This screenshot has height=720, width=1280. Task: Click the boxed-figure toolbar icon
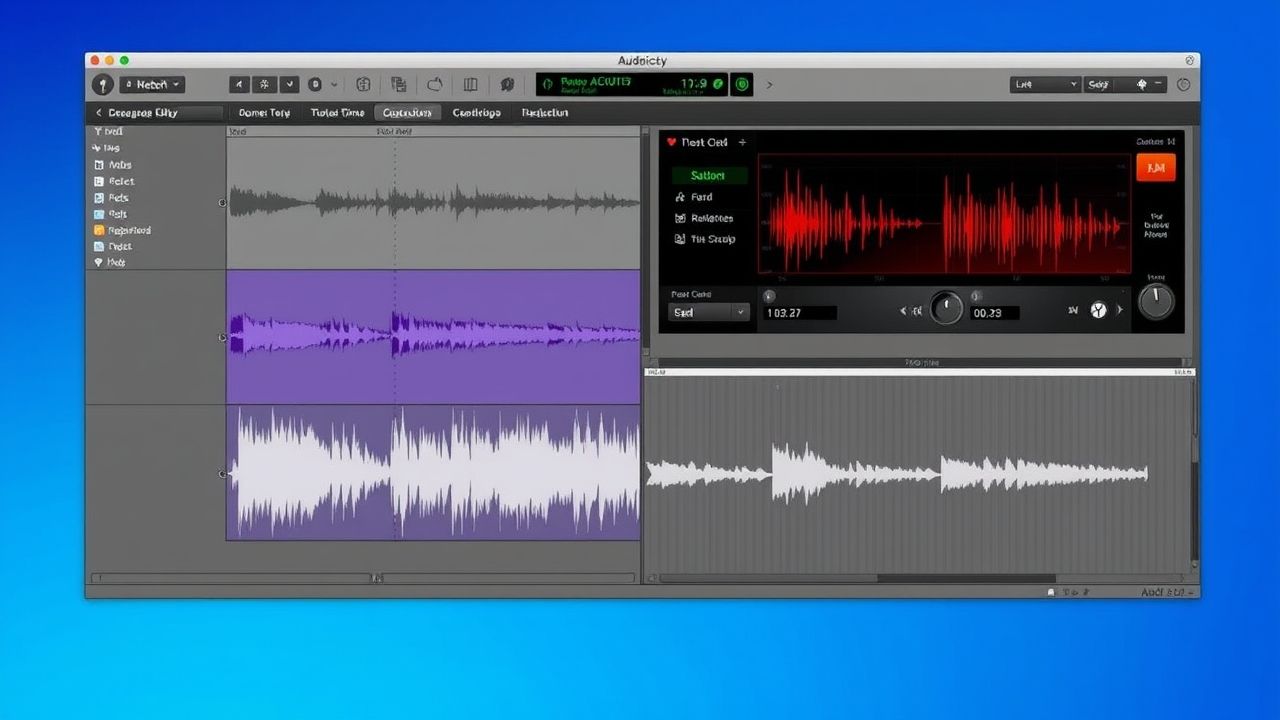[x=363, y=85]
